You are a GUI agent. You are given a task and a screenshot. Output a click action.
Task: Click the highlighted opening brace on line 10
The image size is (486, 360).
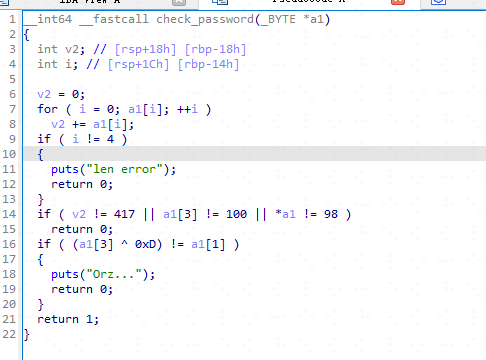pyautogui.click(x=40, y=154)
